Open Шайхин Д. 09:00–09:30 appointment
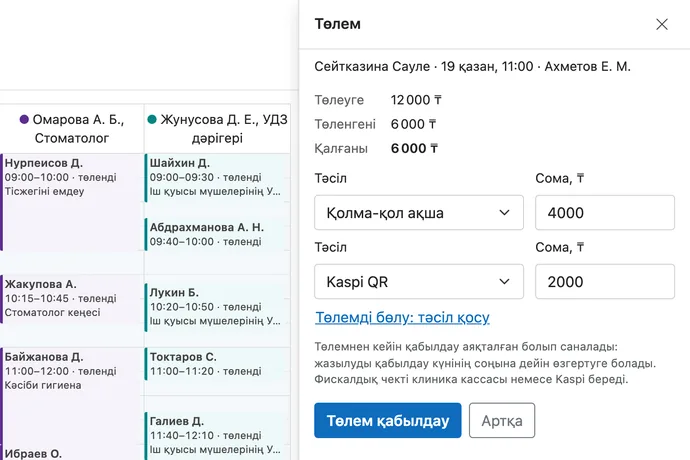Image resolution: width=690 pixels, height=460 pixels. click(x=217, y=178)
